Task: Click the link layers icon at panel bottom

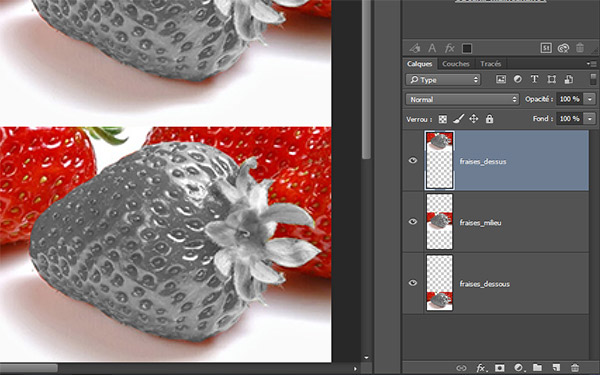Action: (x=461, y=368)
